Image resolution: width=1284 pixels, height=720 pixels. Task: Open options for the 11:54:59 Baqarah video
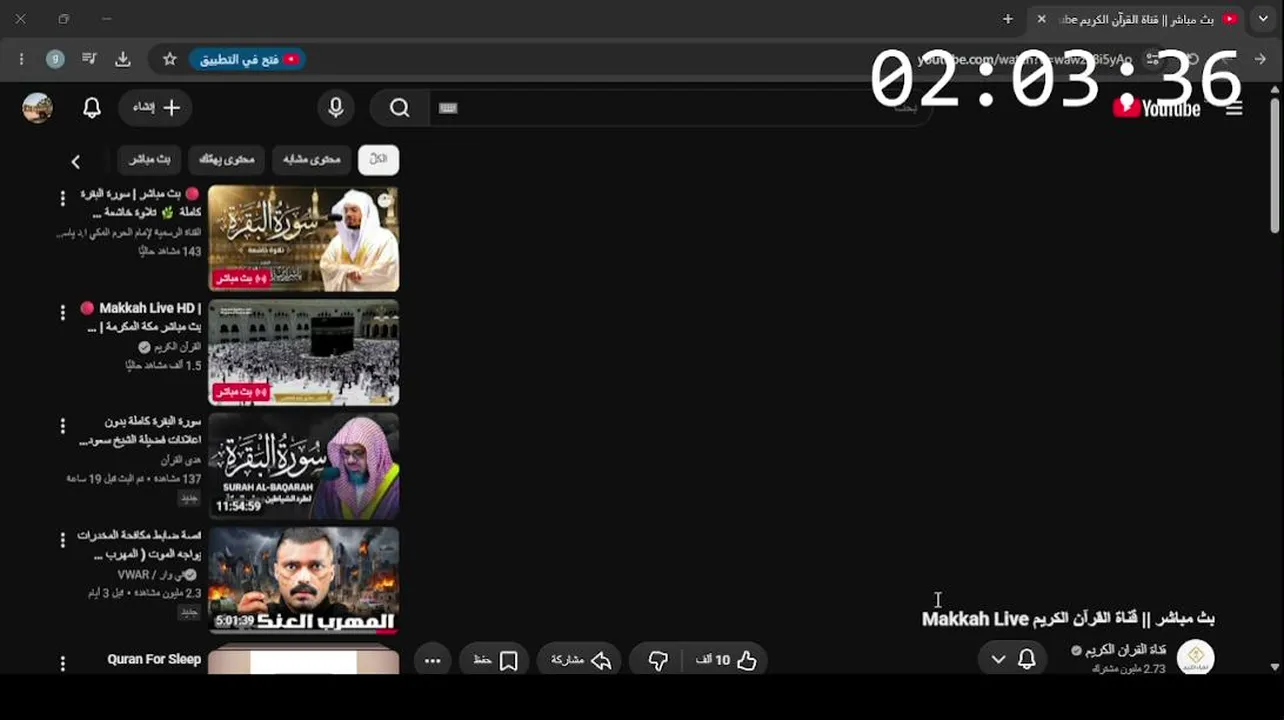(62, 427)
